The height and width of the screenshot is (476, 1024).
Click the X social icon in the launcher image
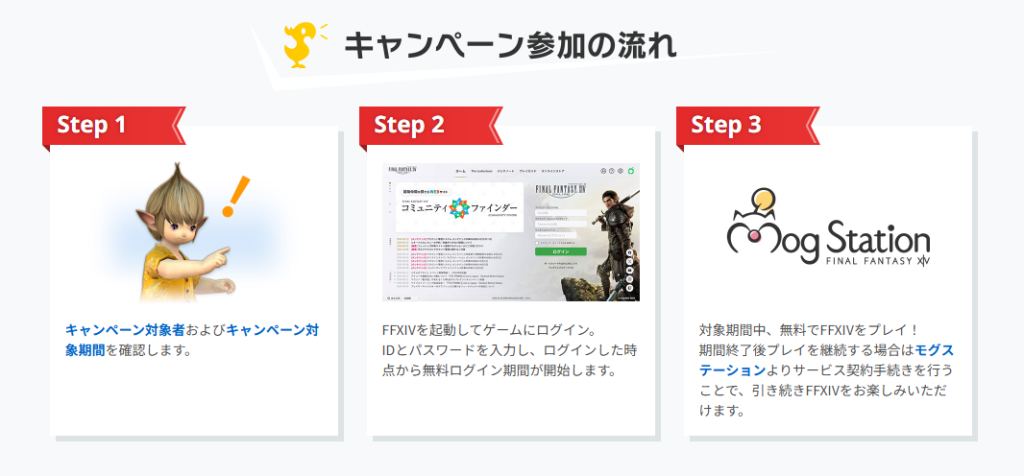(630, 261)
